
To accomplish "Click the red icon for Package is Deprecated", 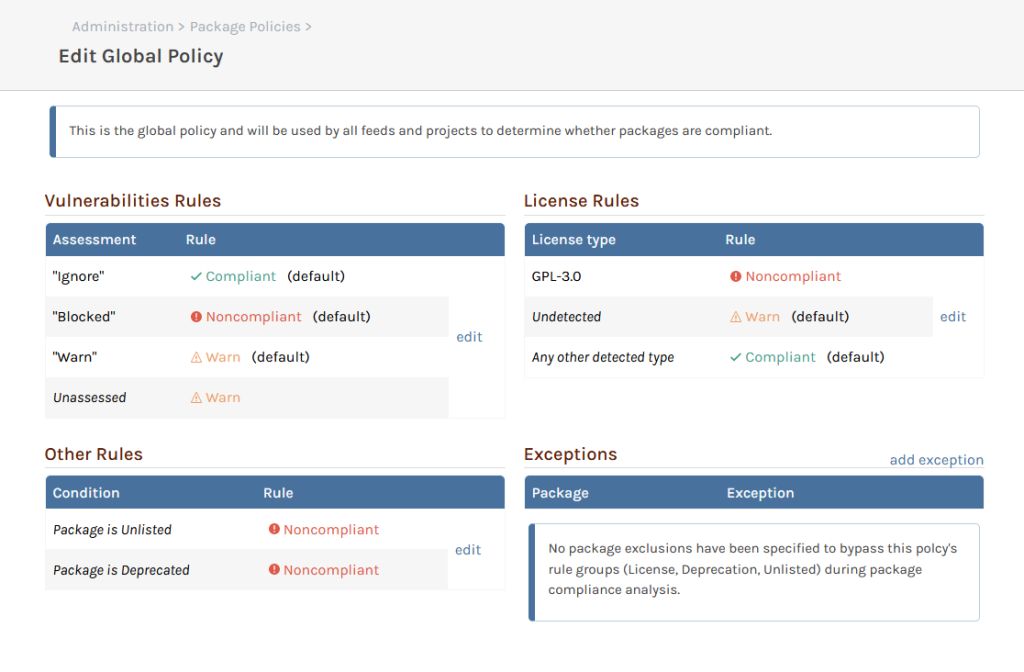I will pos(274,570).
